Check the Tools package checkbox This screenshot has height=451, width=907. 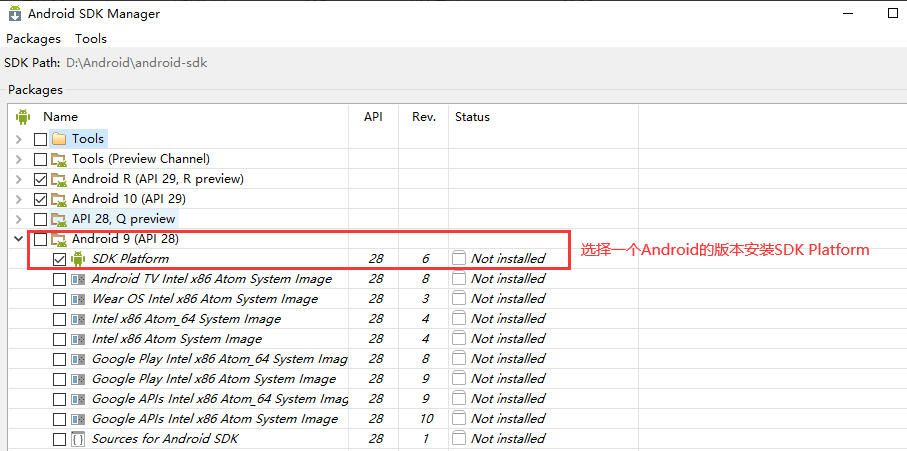pos(40,139)
